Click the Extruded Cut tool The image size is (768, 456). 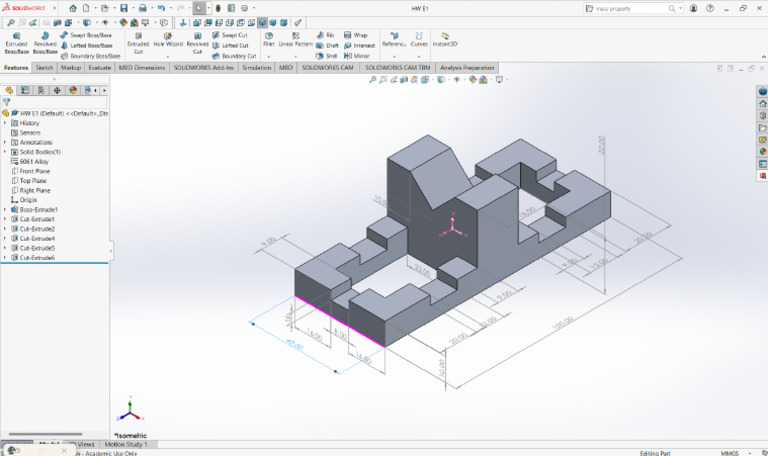click(x=138, y=42)
